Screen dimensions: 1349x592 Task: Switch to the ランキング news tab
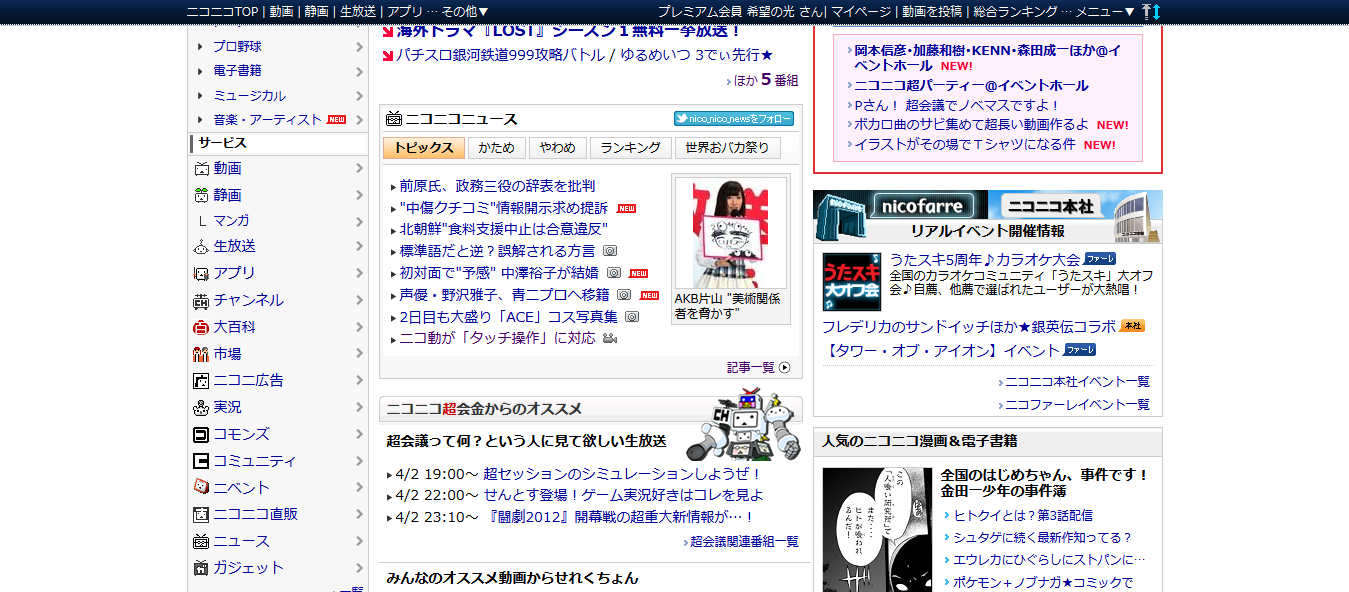[x=631, y=148]
